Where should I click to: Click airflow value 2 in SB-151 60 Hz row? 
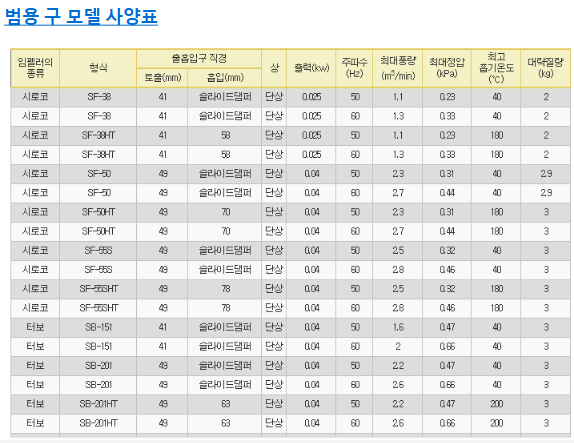coord(398,346)
